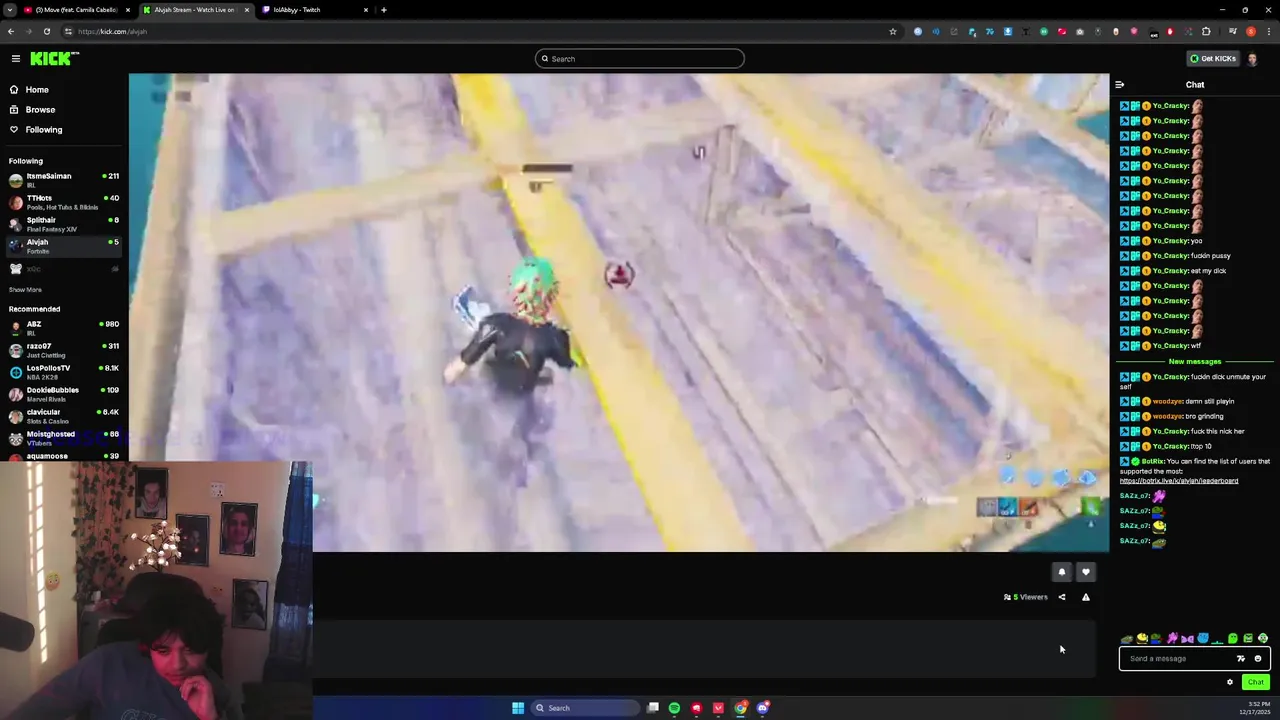Open the Chrome profile avatar
Screen dimensions: 1280x720
(x=1251, y=31)
